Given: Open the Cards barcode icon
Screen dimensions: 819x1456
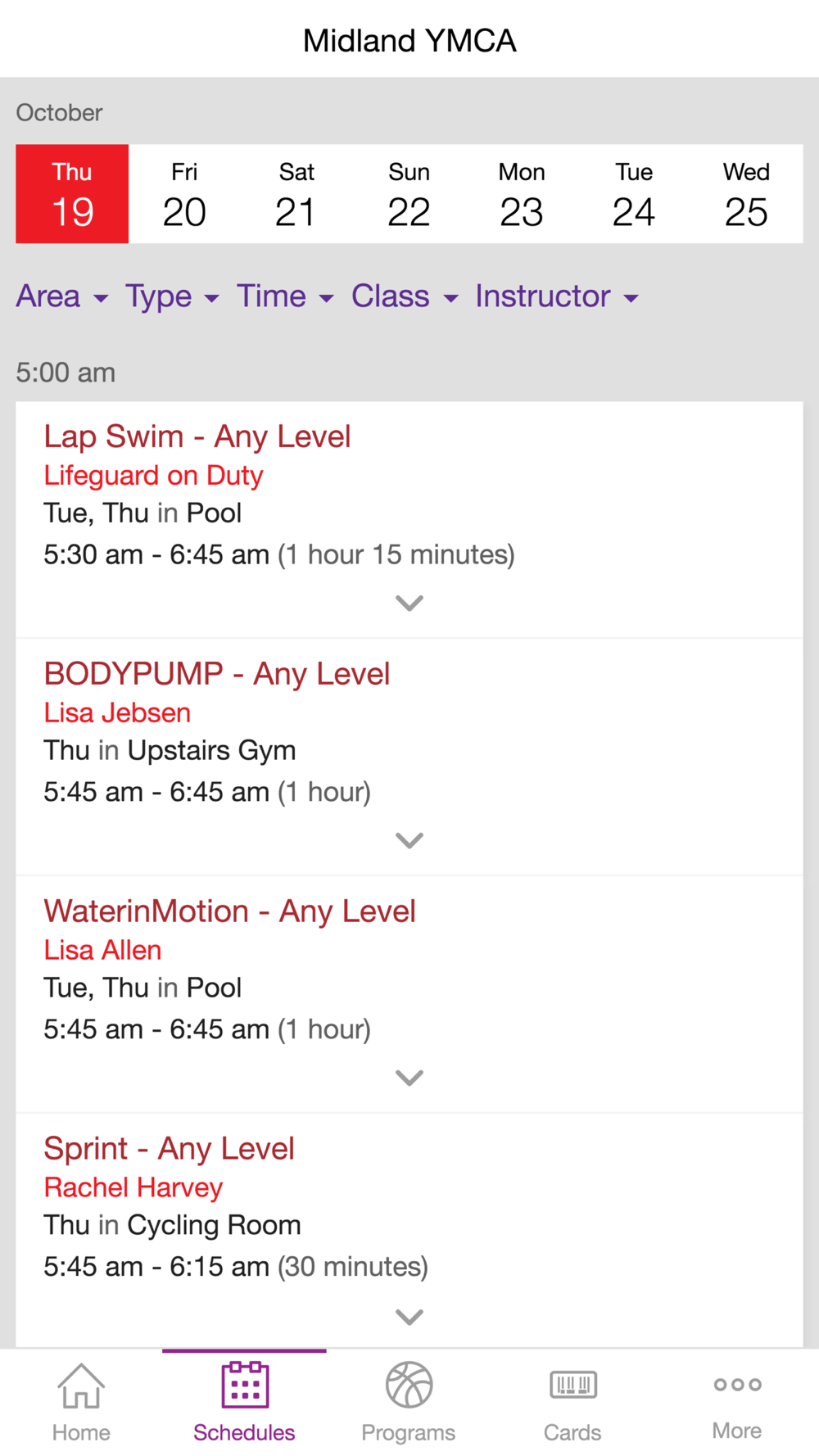Looking at the screenshot, I should tap(572, 1385).
